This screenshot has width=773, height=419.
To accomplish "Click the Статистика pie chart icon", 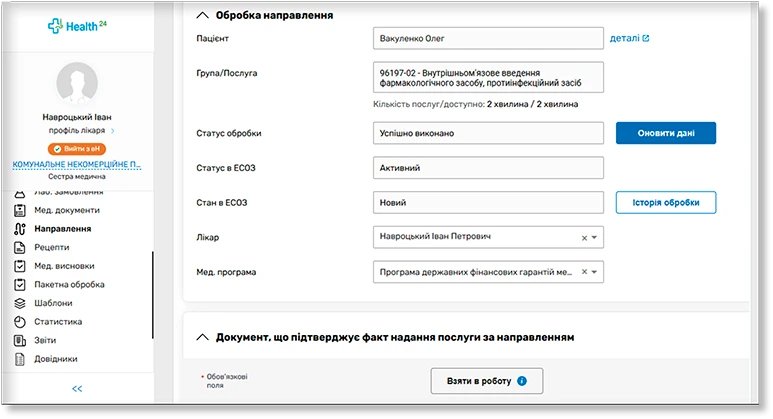I will [x=20, y=322].
